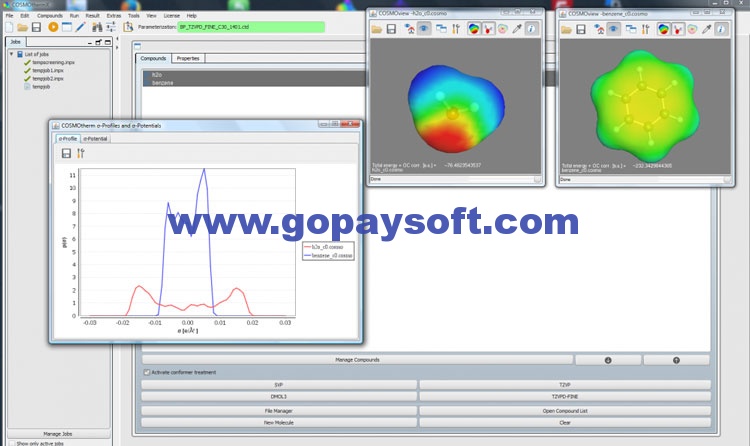Image resolution: width=750 pixels, height=446 pixels.
Task: Click the green Parameterization field
Action: click(251, 27)
